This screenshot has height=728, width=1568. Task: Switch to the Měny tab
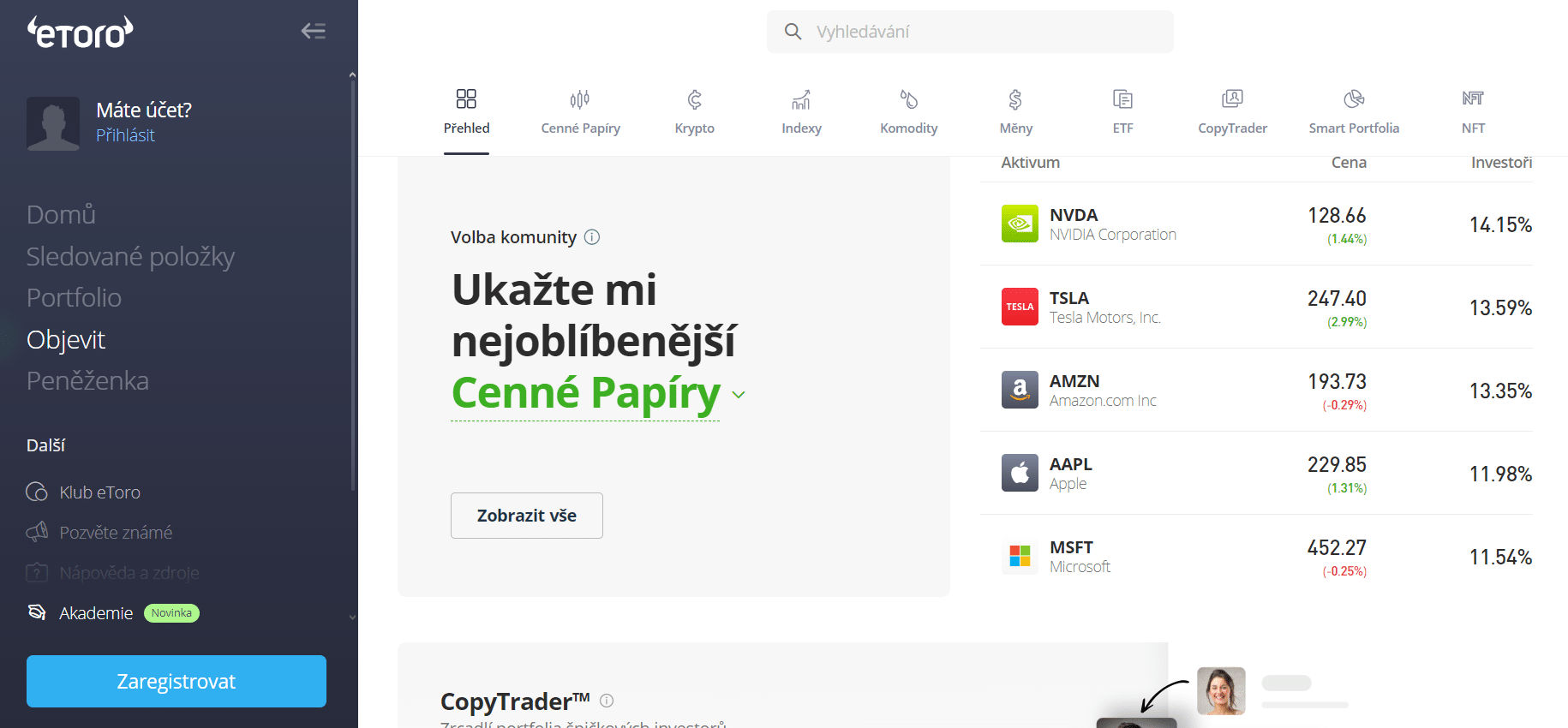[1015, 114]
